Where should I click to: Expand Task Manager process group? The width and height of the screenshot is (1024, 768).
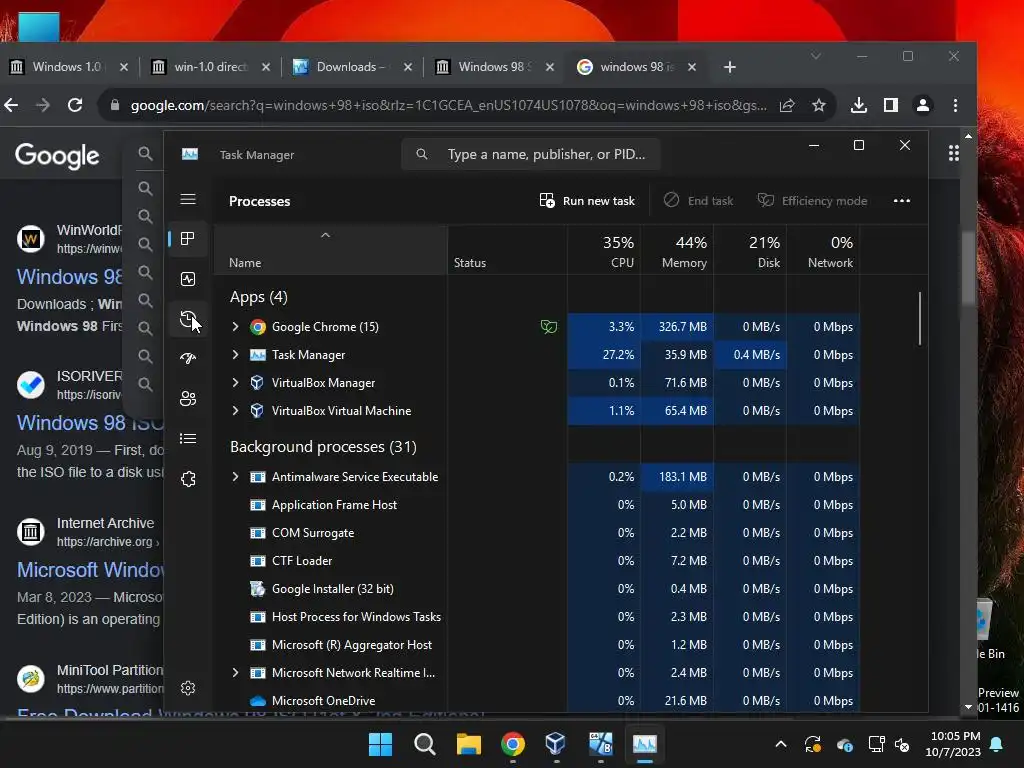236,355
